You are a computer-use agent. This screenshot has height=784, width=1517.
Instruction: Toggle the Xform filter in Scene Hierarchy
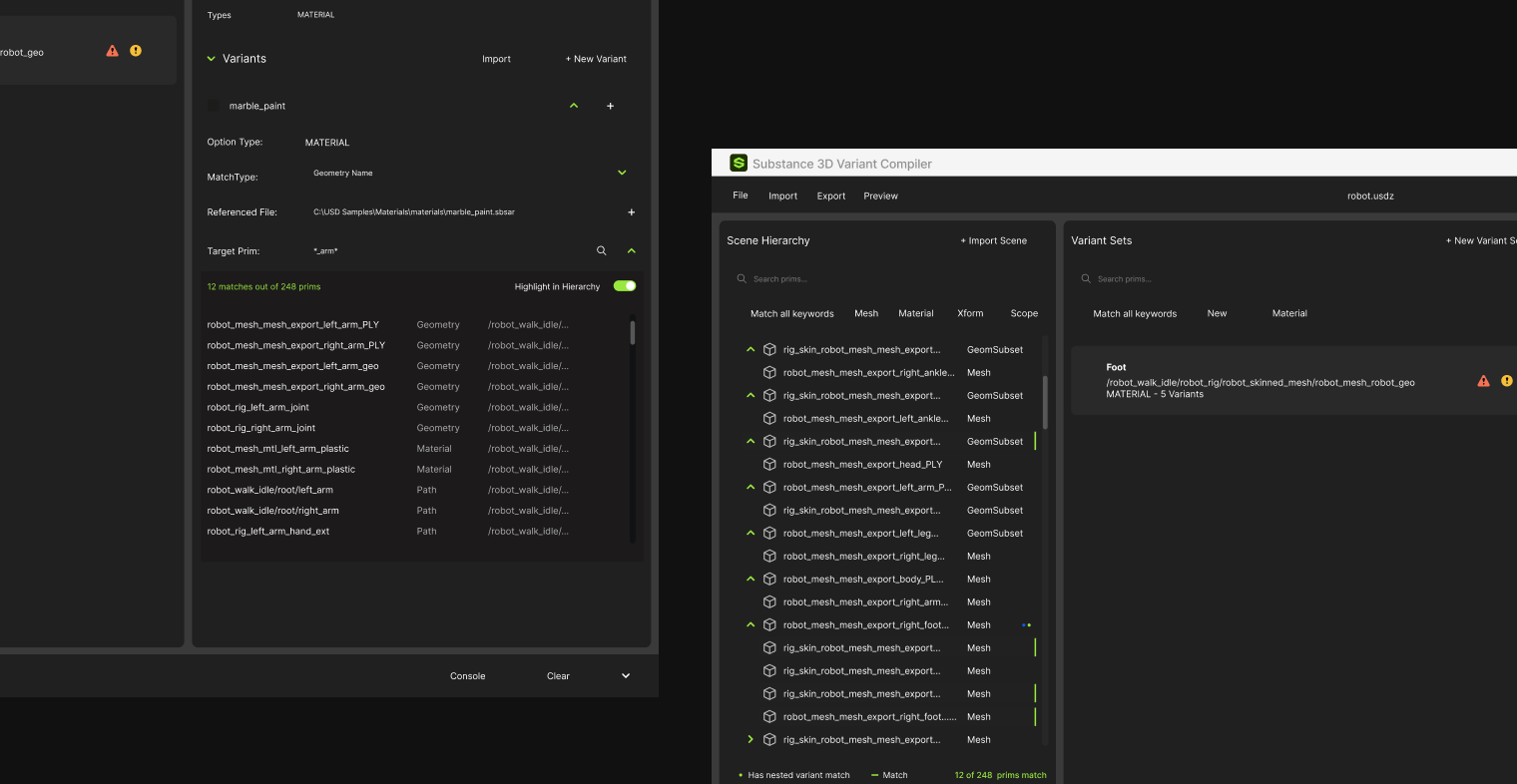[970, 313]
